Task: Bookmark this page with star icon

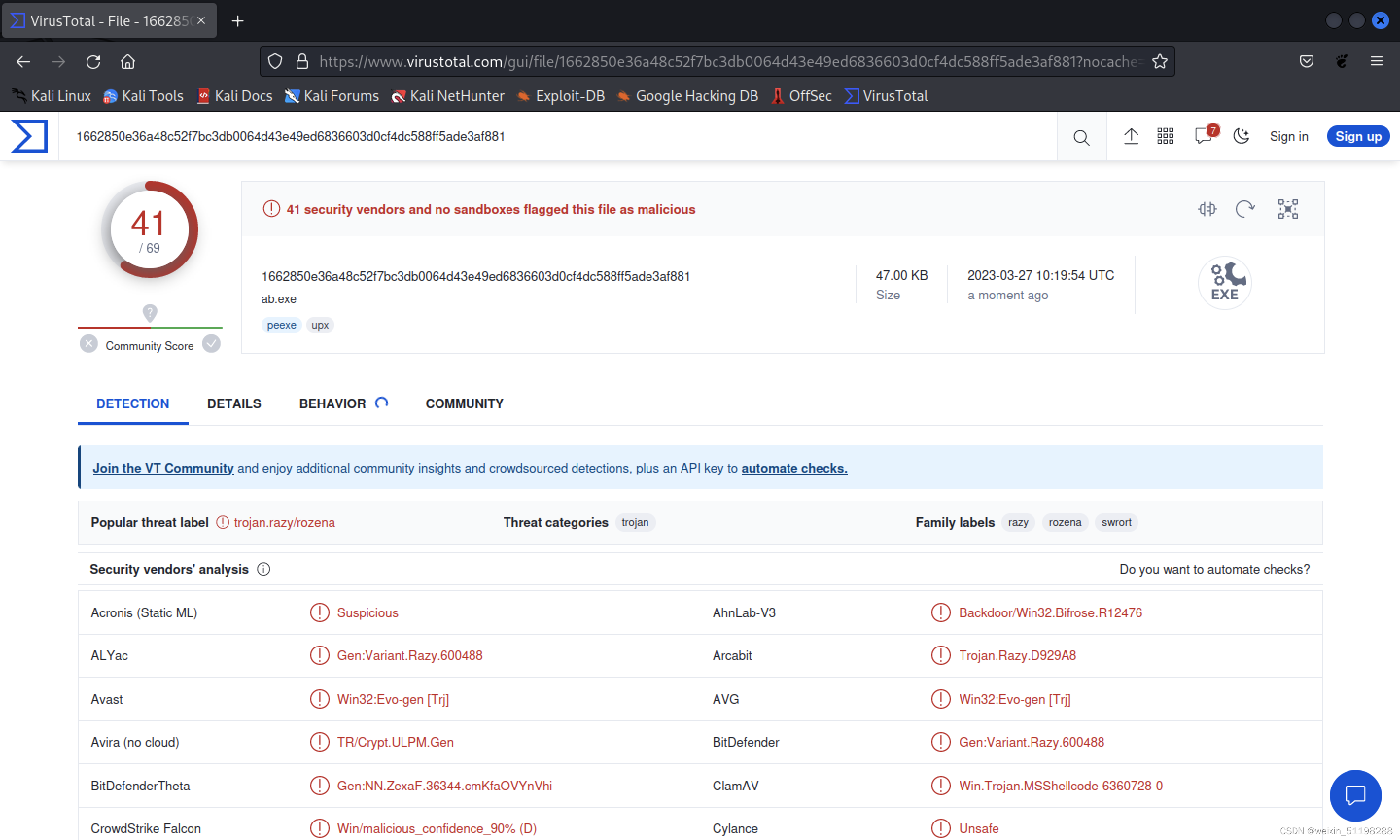Action: coord(1159,61)
